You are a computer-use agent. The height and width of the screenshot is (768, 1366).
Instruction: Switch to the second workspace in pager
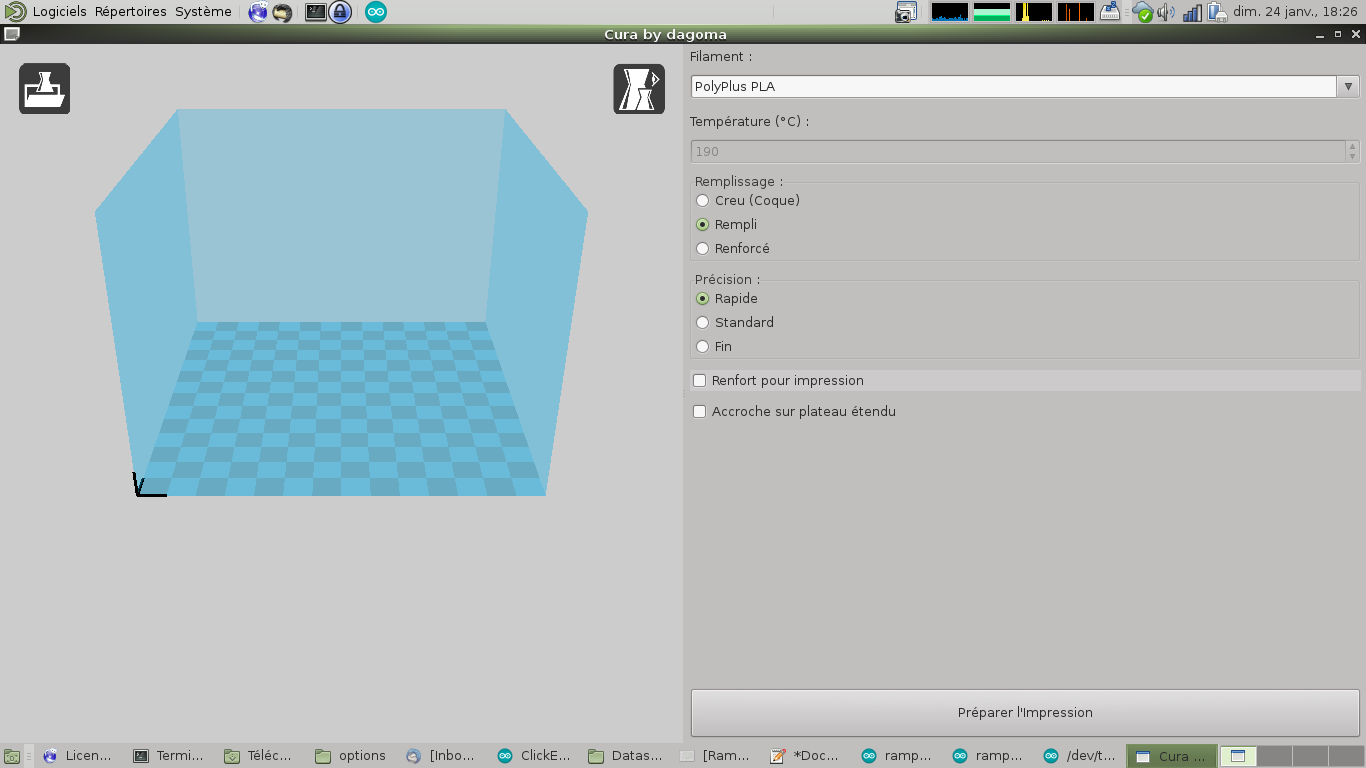click(1274, 756)
